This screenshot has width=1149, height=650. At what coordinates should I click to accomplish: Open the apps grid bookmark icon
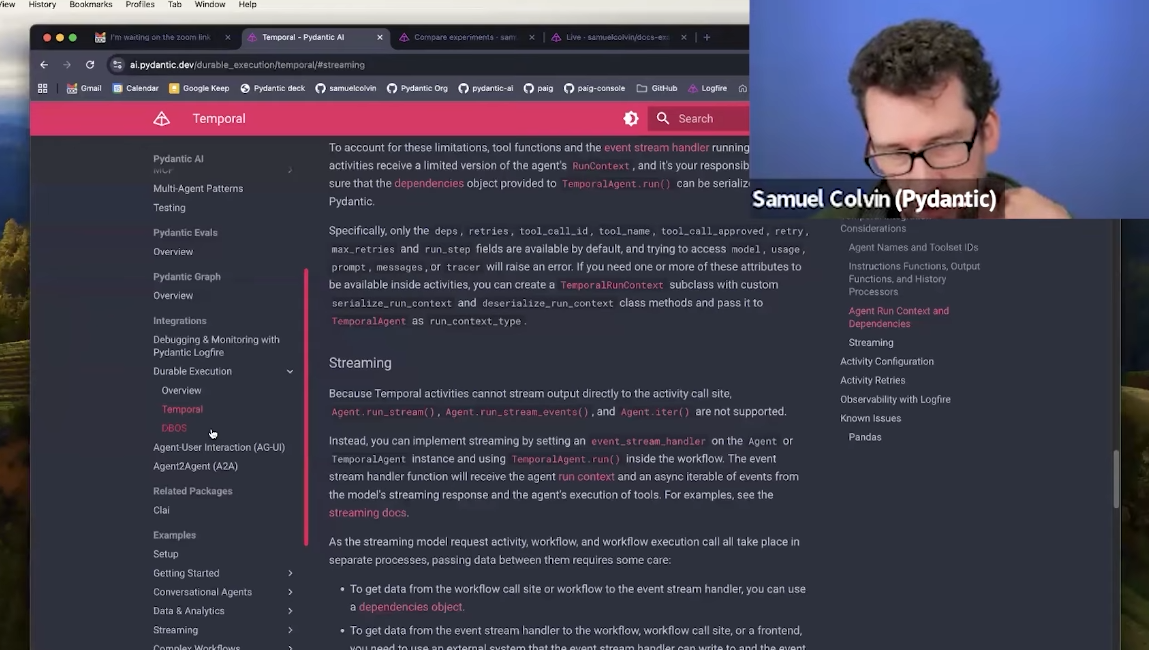click(43, 88)
